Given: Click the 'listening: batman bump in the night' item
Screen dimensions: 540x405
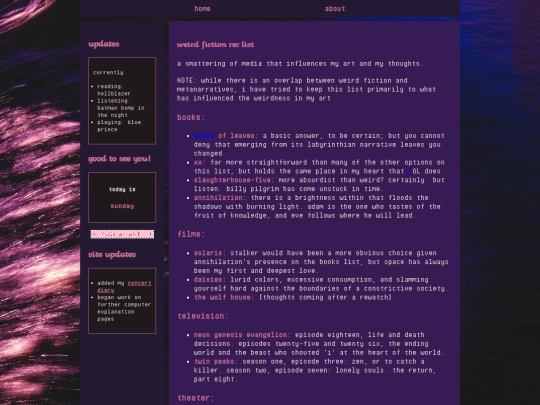Looking at the screenshot, I should 121,108.
